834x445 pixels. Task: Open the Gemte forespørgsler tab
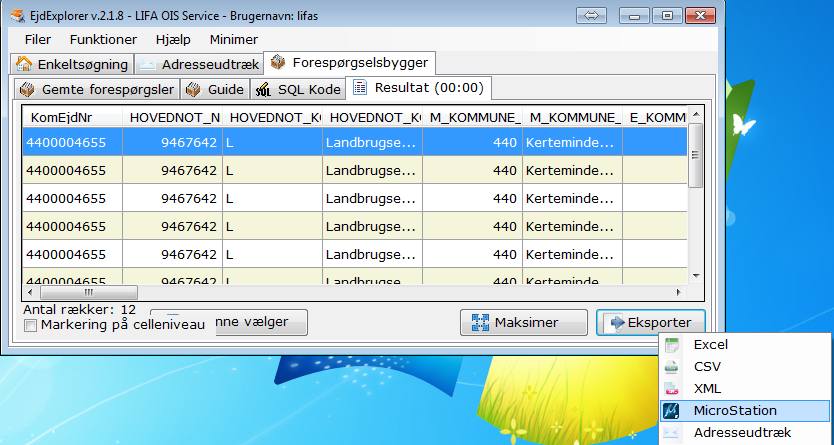coord(96,89)
